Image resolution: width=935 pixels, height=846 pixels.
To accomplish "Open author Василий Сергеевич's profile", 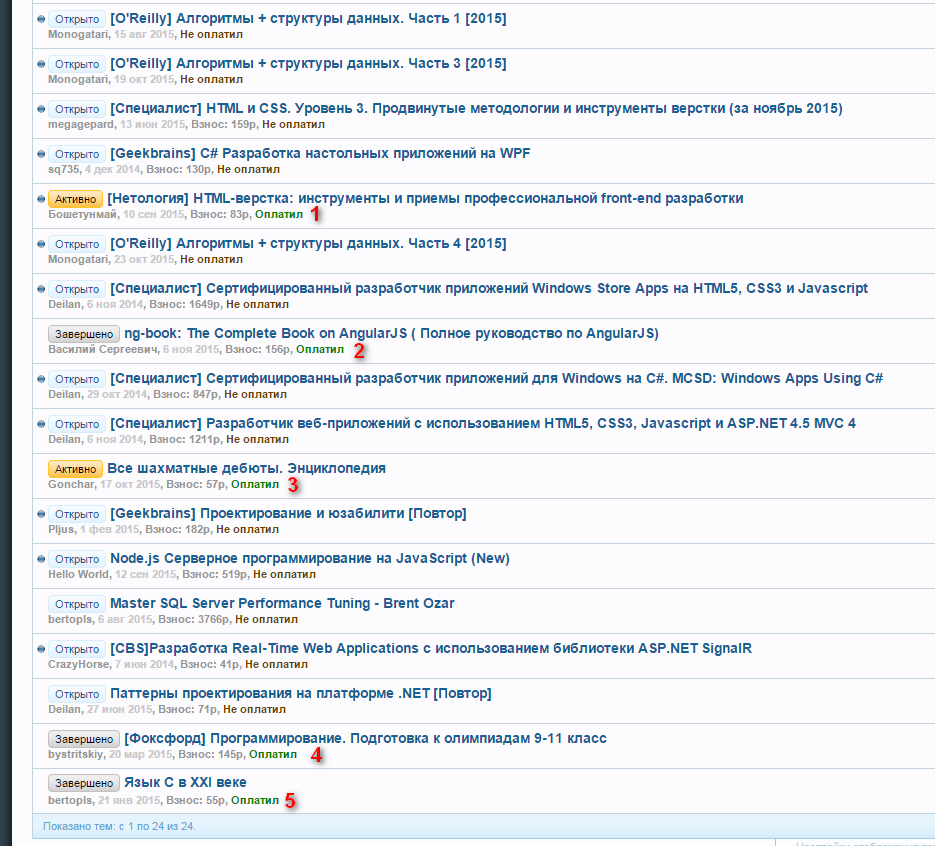I will (103, 349).
